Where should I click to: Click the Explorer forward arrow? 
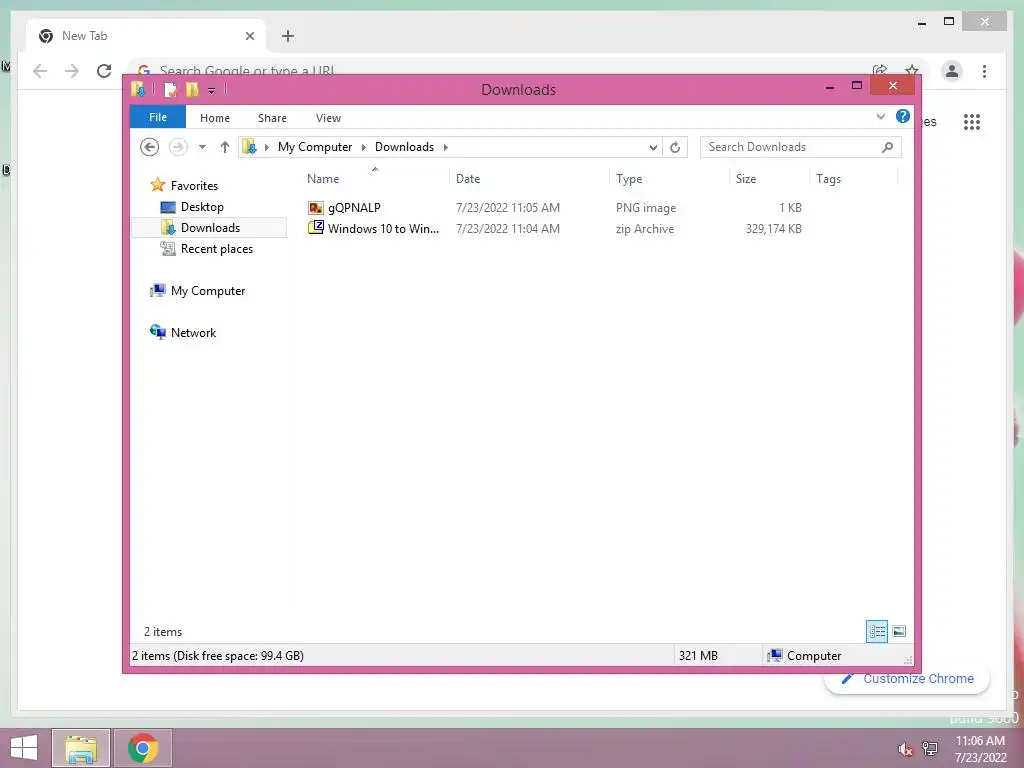click(x=178, y=147)
